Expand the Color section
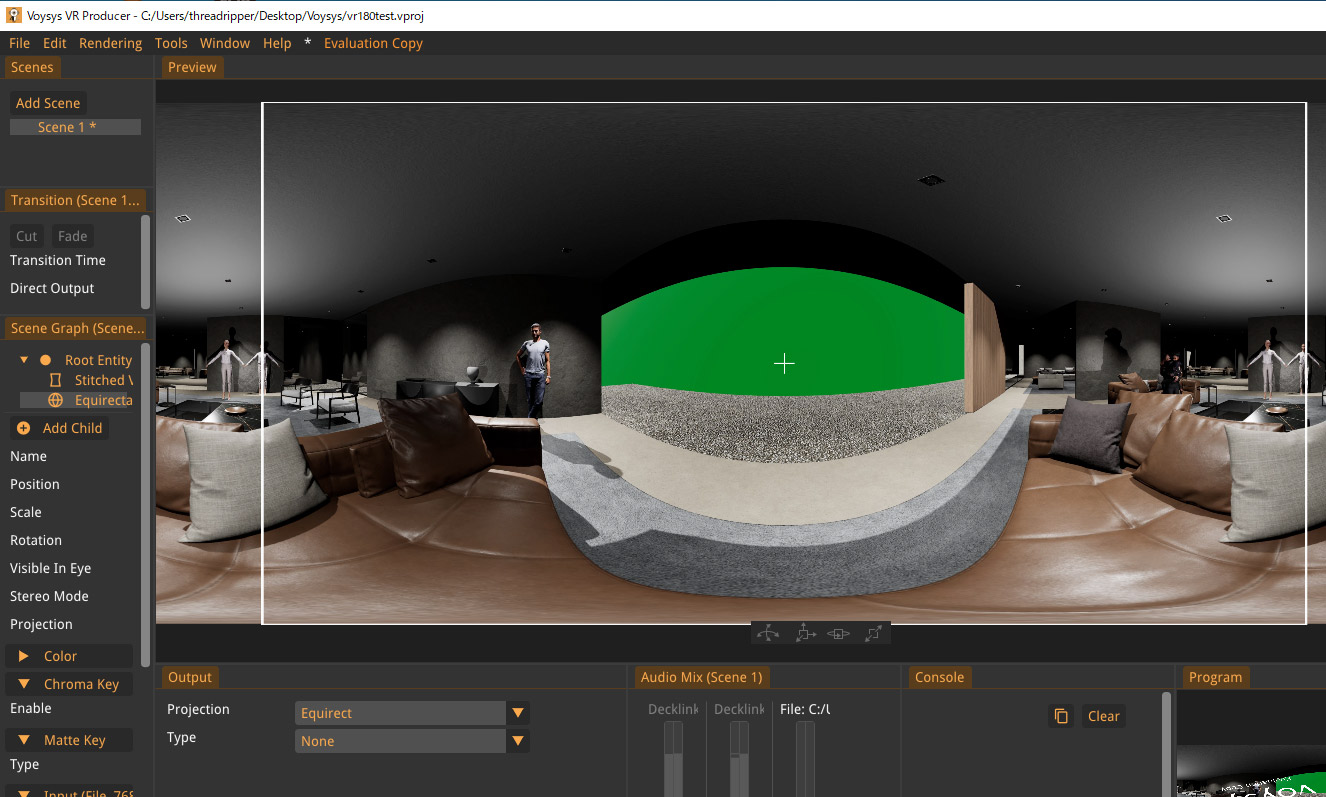This screenshot has height=797, width=1326. tap(24, 656)
